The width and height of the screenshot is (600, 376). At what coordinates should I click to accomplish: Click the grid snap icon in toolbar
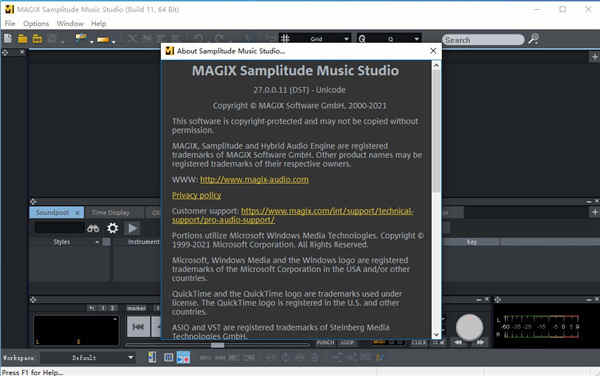(285, 38)
